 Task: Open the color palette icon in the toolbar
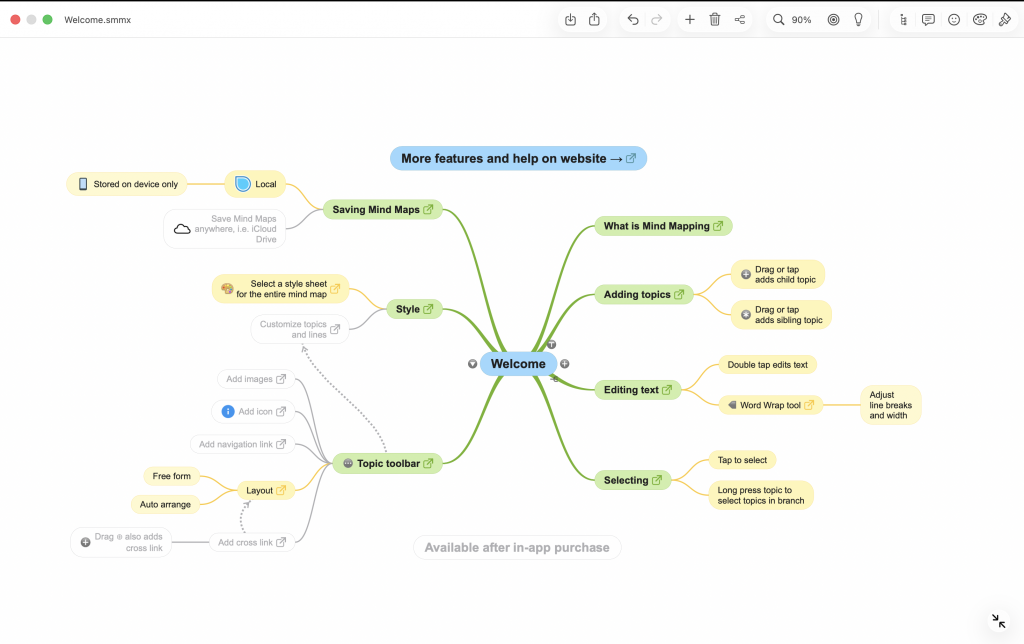click(979, 19)
